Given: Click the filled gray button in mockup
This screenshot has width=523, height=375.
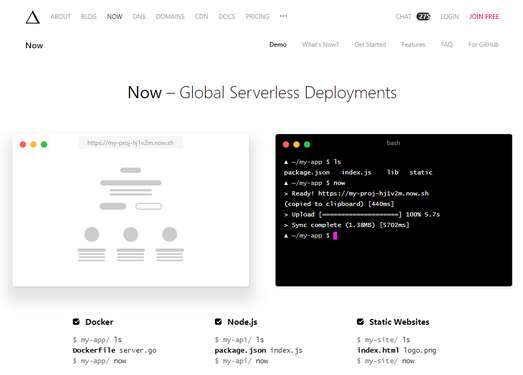Looking at the screenshot, I should coord(113,206).
